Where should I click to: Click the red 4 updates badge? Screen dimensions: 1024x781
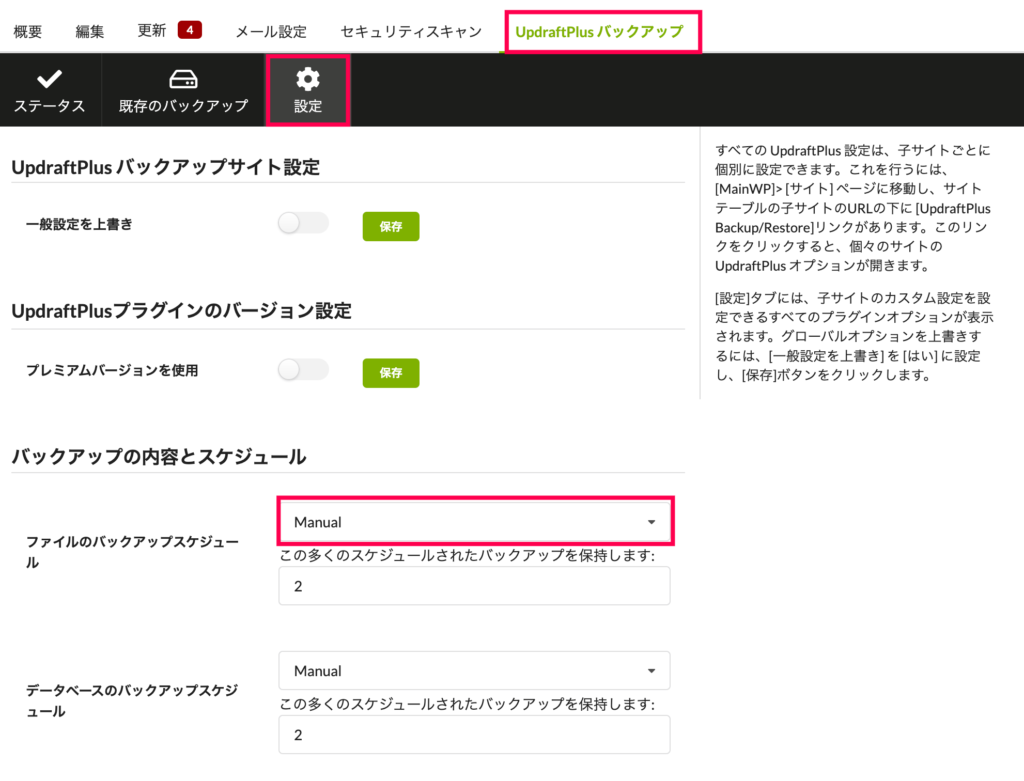189,30
